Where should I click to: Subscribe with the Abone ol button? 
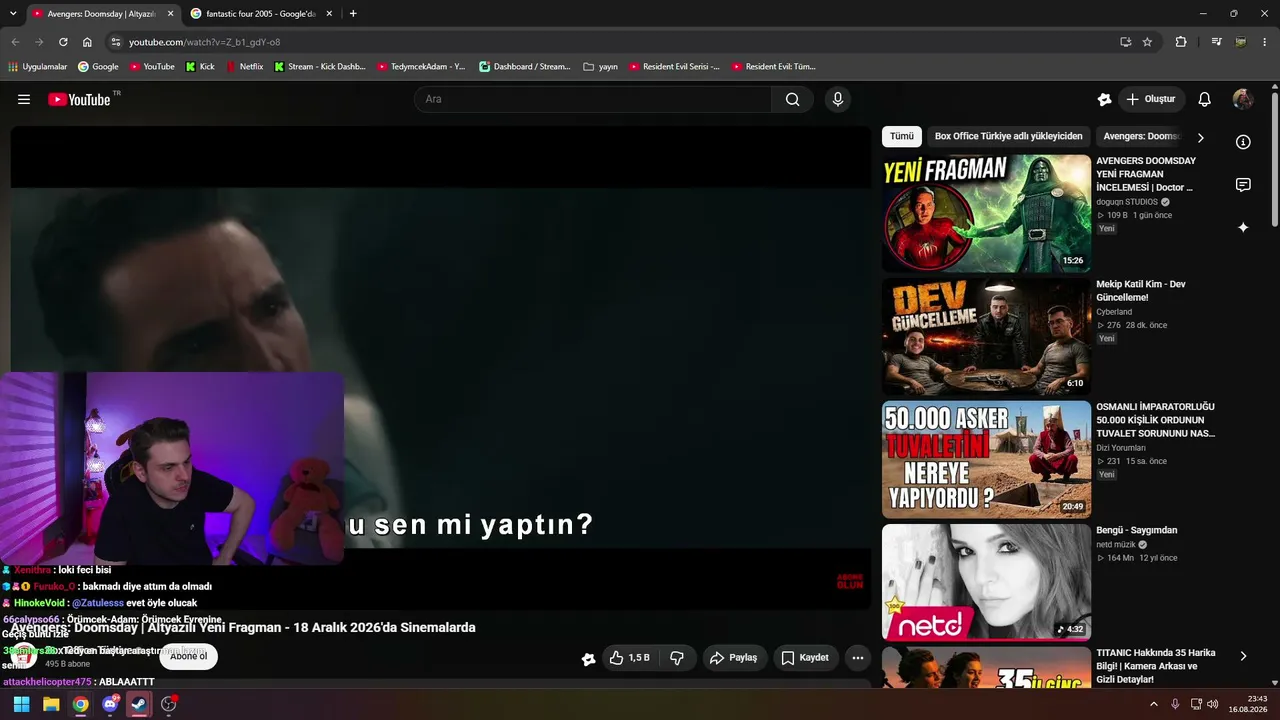click(x=188, y=657)
